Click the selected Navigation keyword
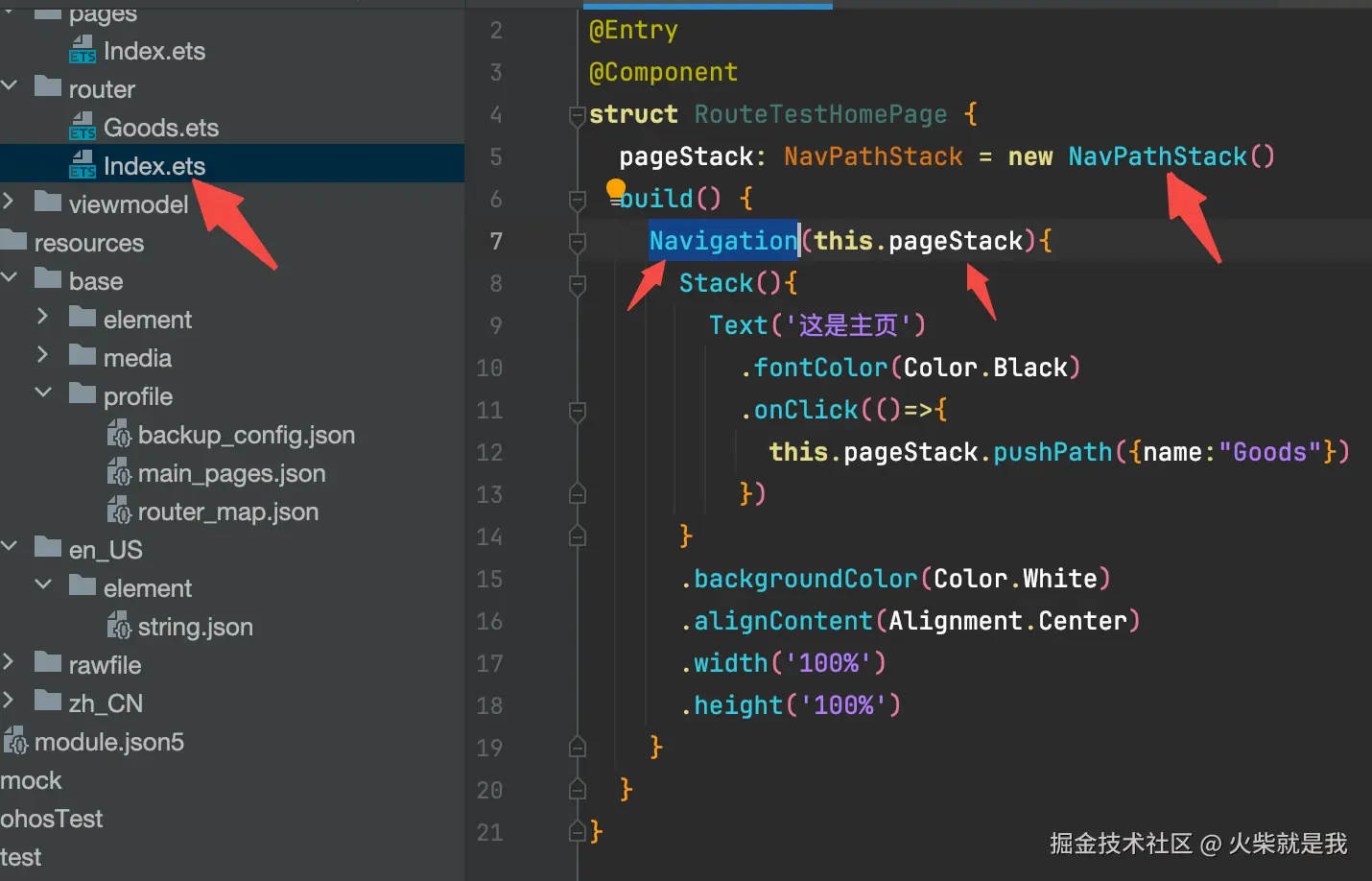 tap(723, 241)
